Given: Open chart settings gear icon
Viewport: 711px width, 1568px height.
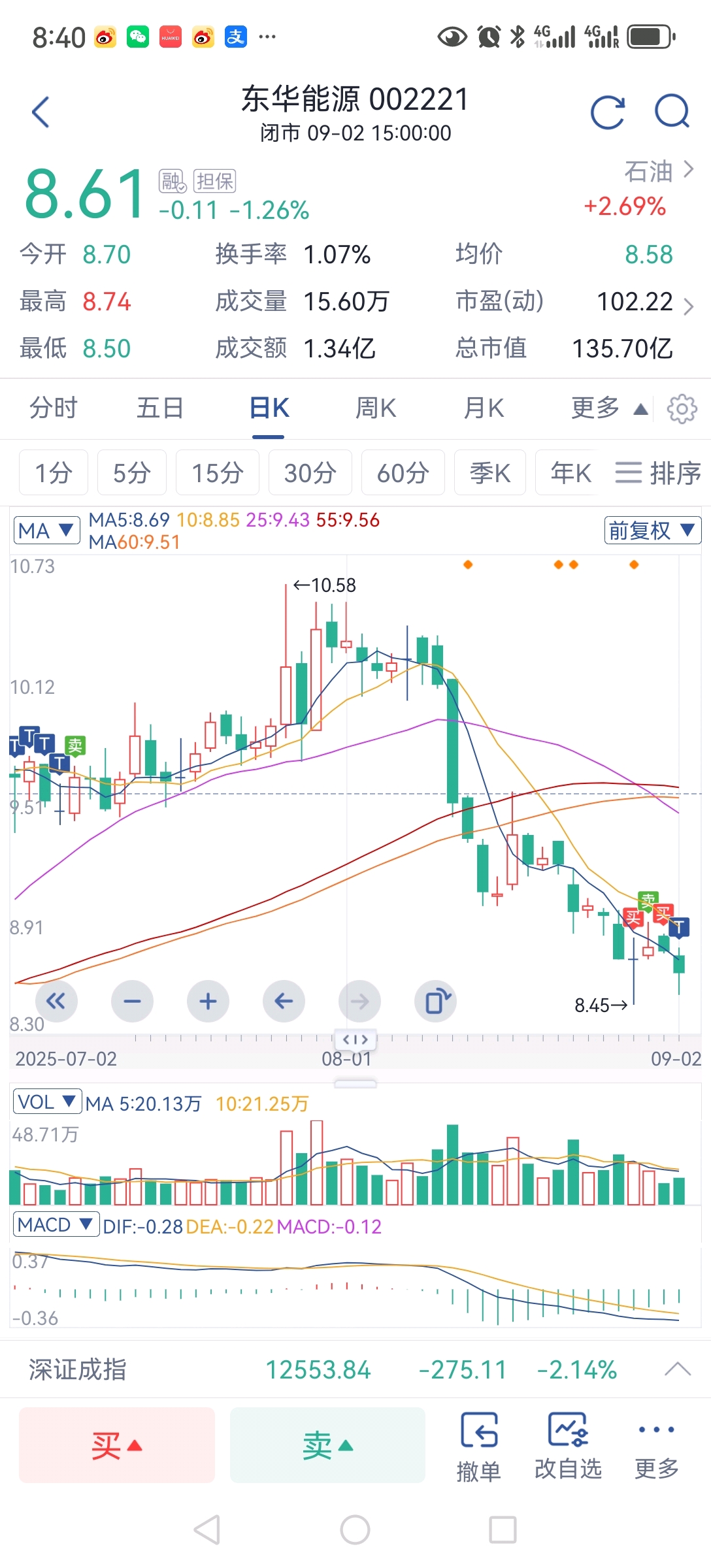Looking at the screenshot, I should click(x=682, y=409).
